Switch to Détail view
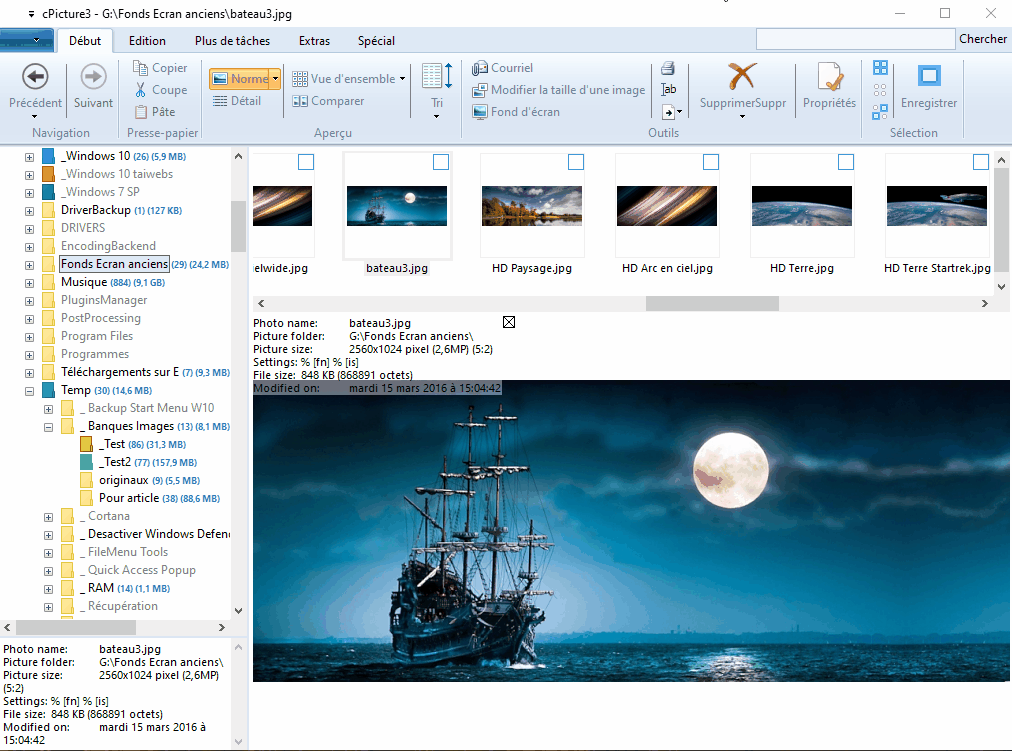Viewport: 1012px width, 751px height. click(237, 101)
